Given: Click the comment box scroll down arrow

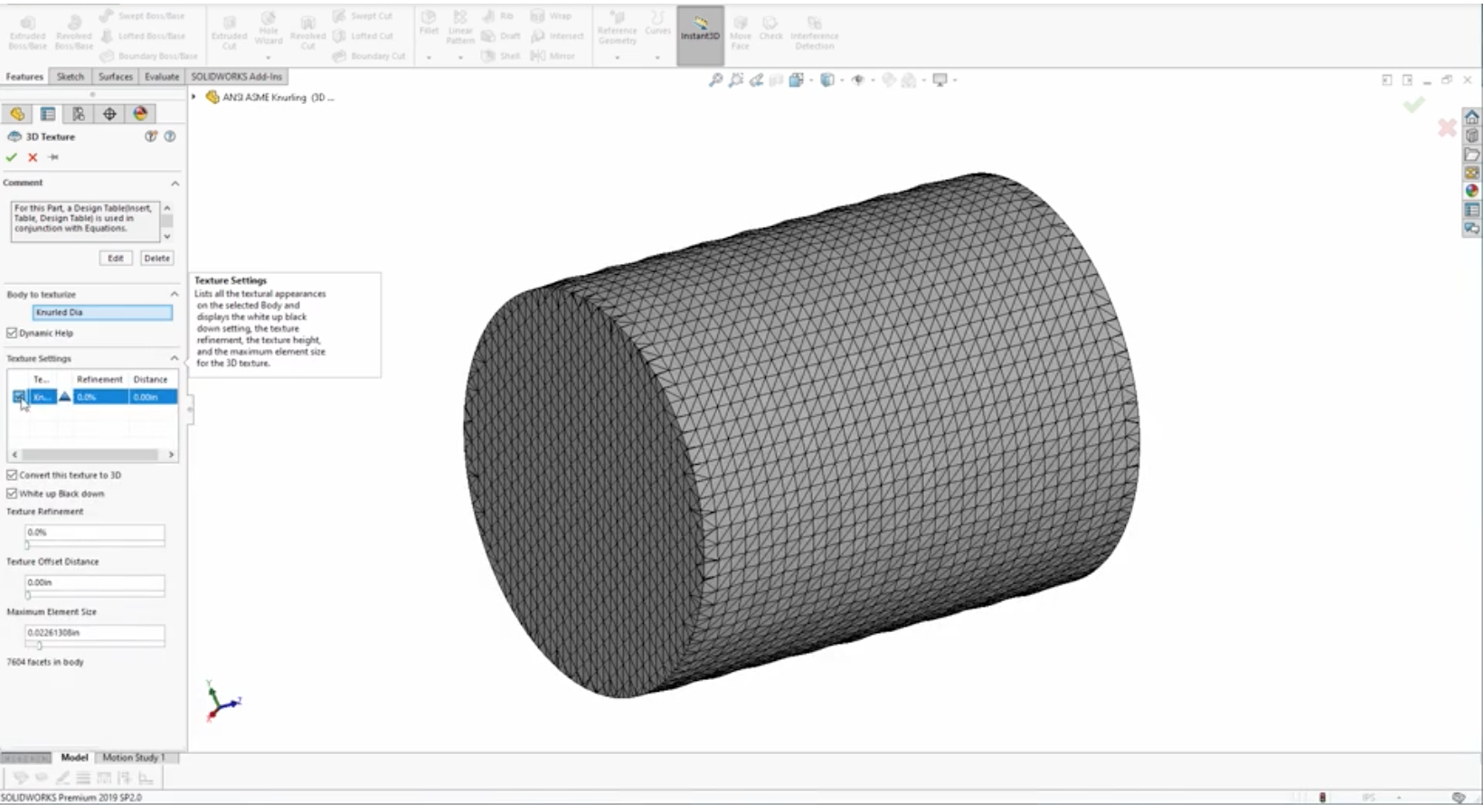Looking at the screenshot, I should pos(167,236).
